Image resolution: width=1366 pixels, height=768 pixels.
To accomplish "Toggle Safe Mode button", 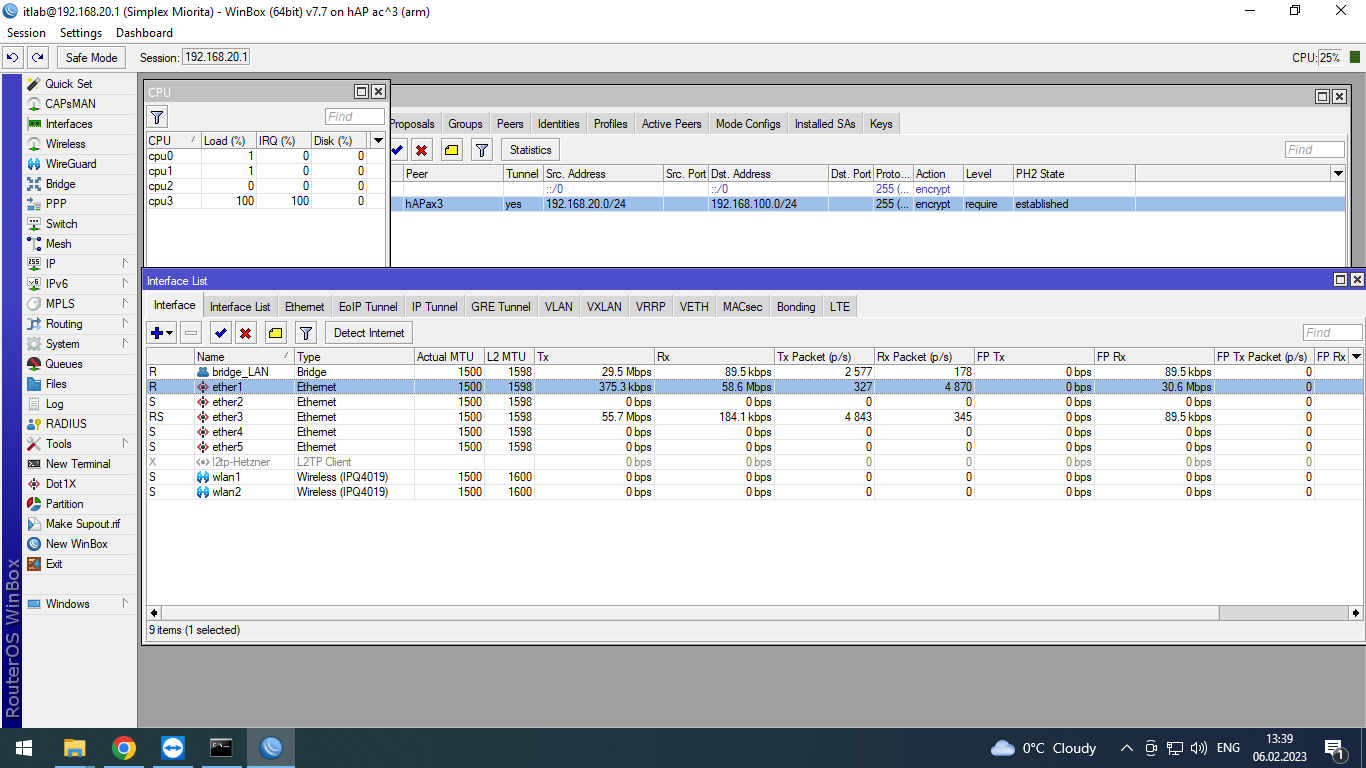I will click(92, 58).
